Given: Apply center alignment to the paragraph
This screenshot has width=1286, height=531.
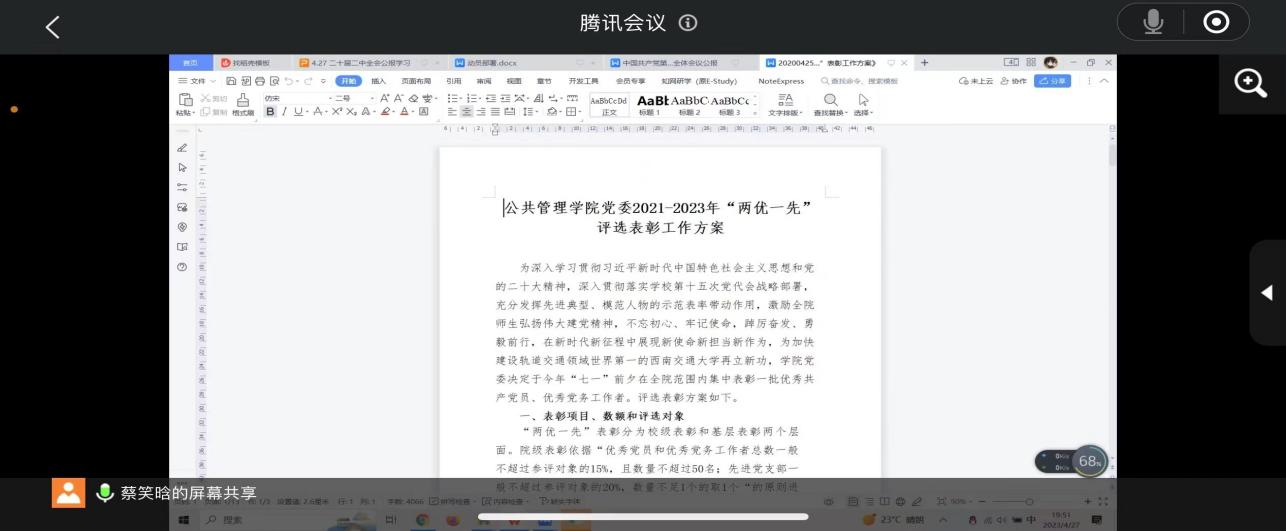Looking at the screenshot, I should (x=466, y=112).
